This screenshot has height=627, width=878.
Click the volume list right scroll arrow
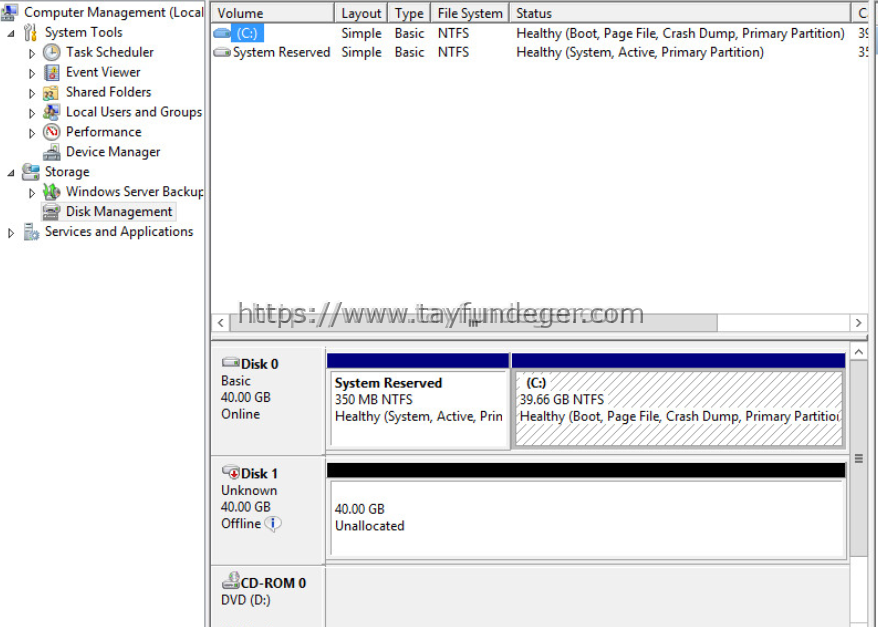click(858, 322)
